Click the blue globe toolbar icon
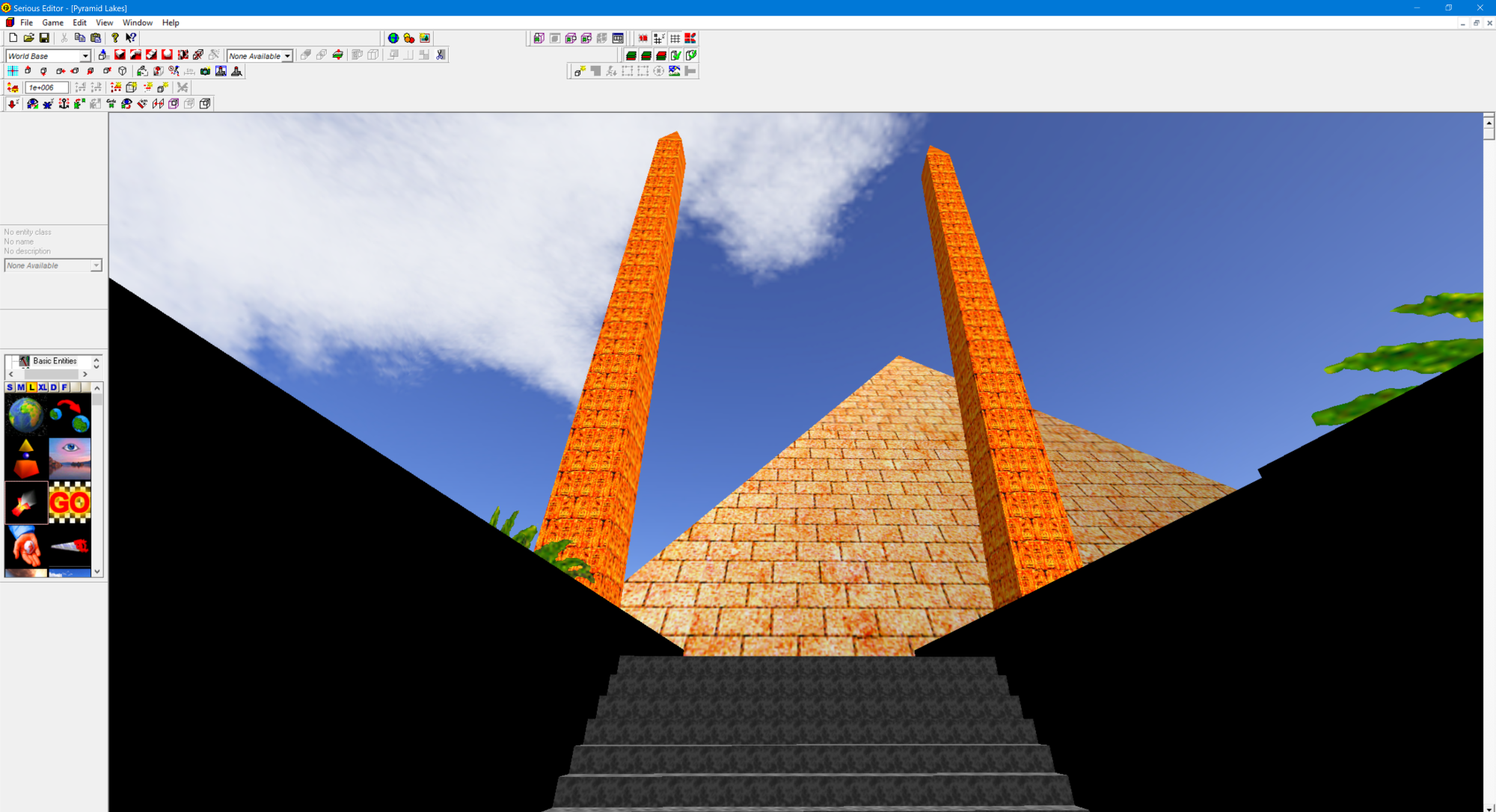 pyautogui.click(x=393, y=38)
